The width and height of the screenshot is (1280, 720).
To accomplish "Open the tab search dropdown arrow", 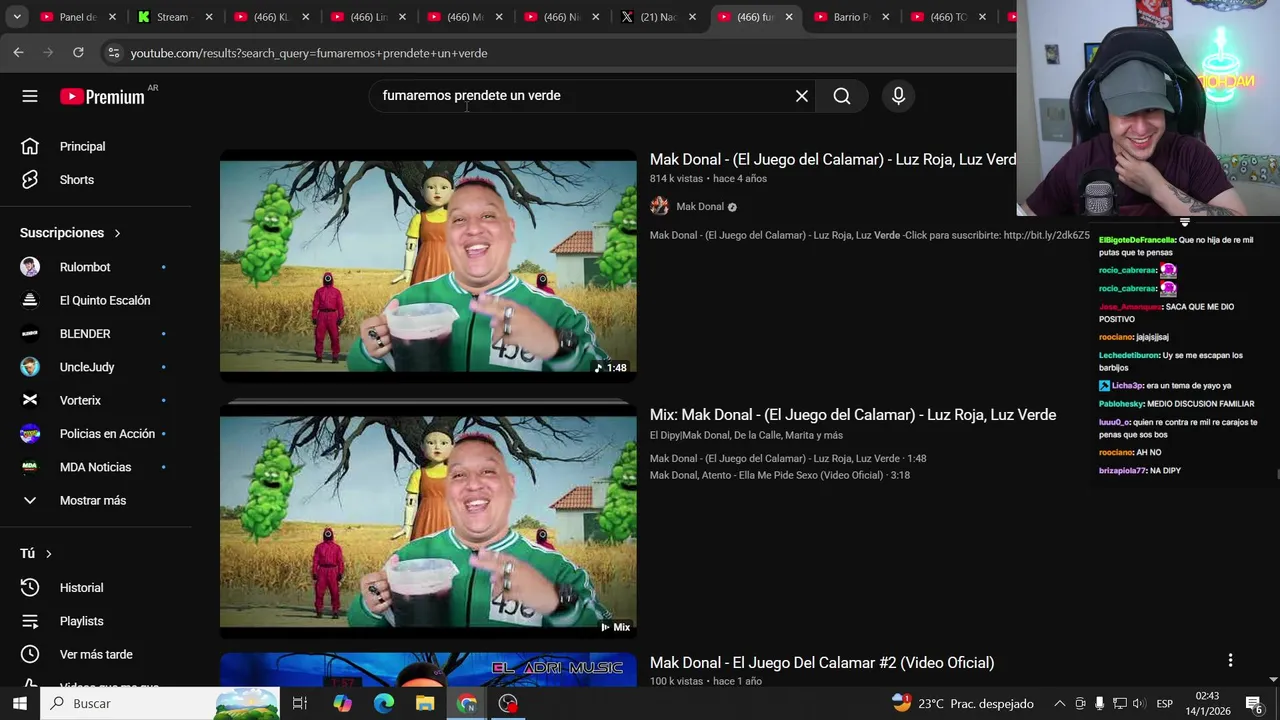I will pos(17,17).
